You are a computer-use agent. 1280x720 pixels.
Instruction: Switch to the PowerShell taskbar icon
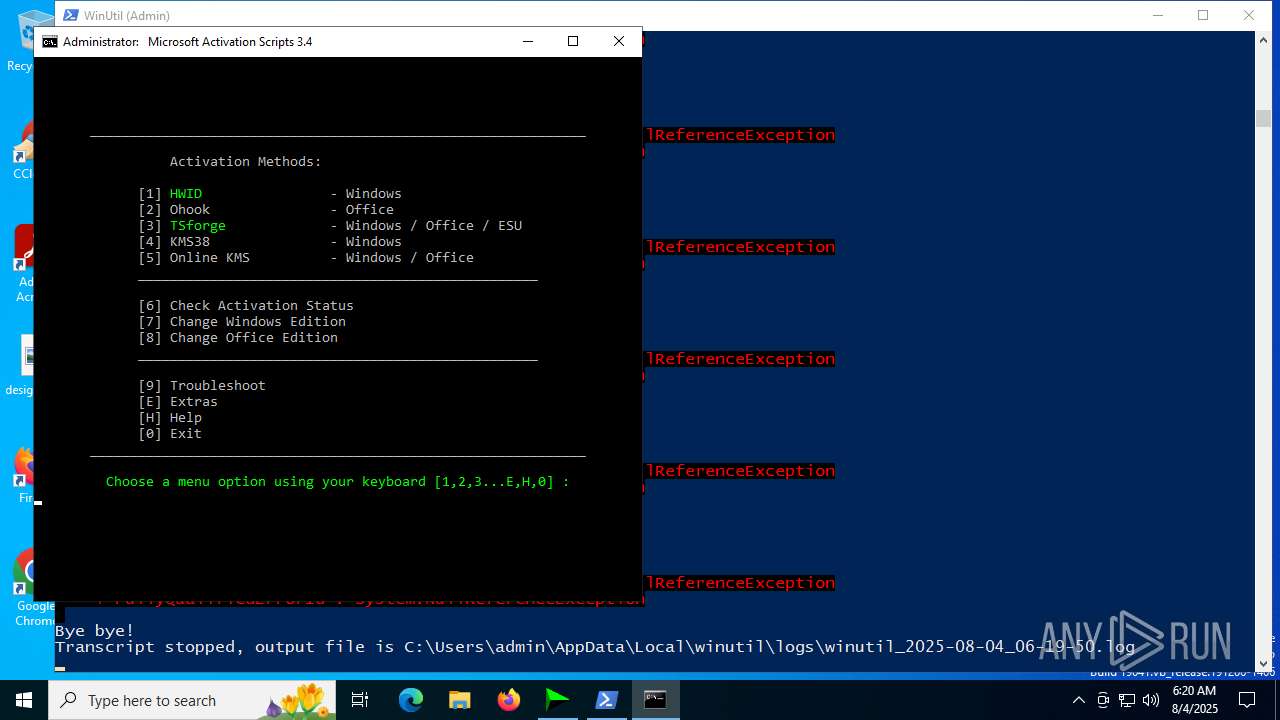[x=606, y=700]
